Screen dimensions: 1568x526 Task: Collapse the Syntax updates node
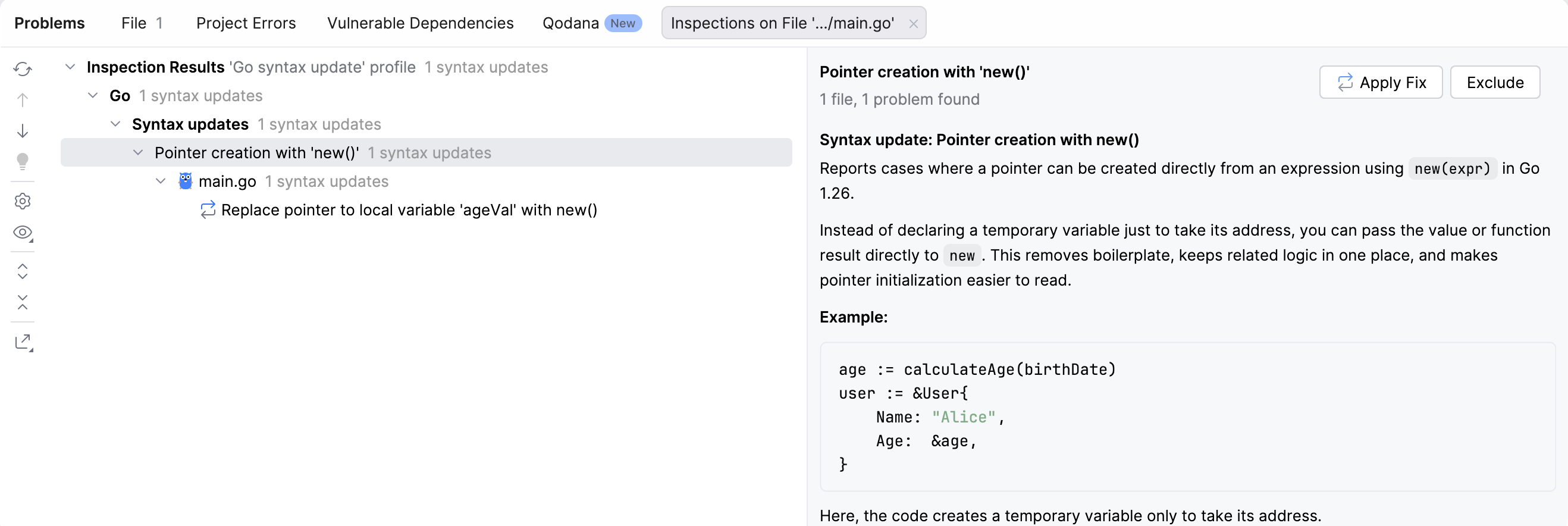pyautogui.click(x=115, y=124)
